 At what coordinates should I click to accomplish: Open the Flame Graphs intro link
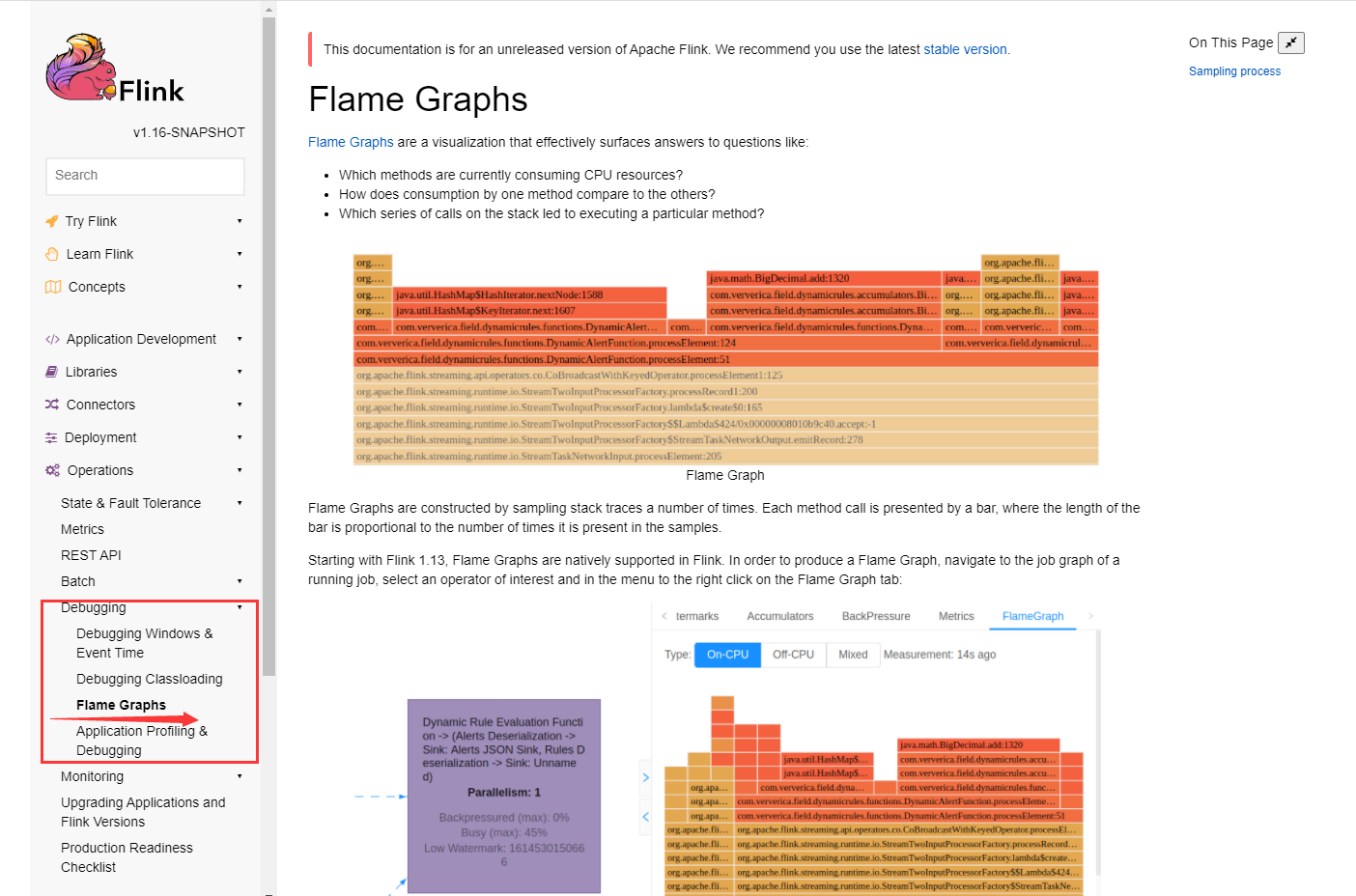pos(351,142)
